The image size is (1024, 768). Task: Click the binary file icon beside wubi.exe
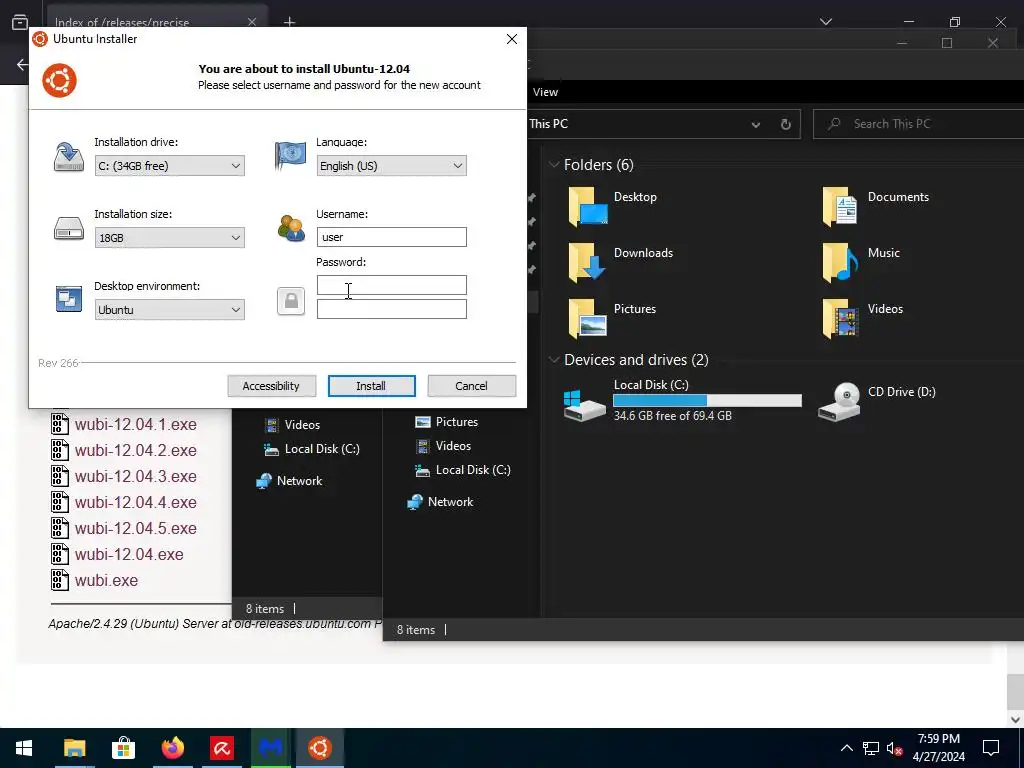tap(60, 580)
